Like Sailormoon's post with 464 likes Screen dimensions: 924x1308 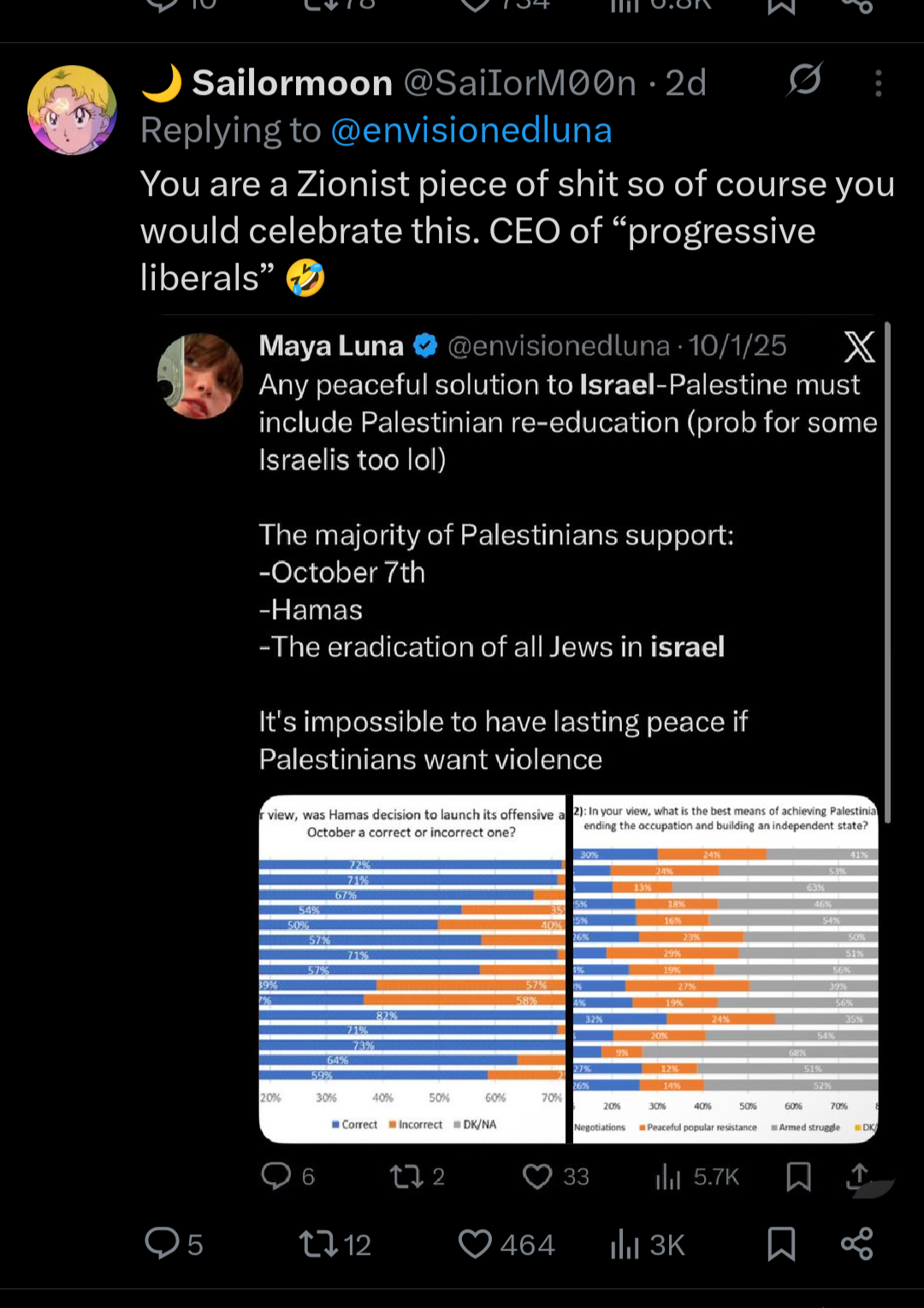click(x=475, y=1243)
